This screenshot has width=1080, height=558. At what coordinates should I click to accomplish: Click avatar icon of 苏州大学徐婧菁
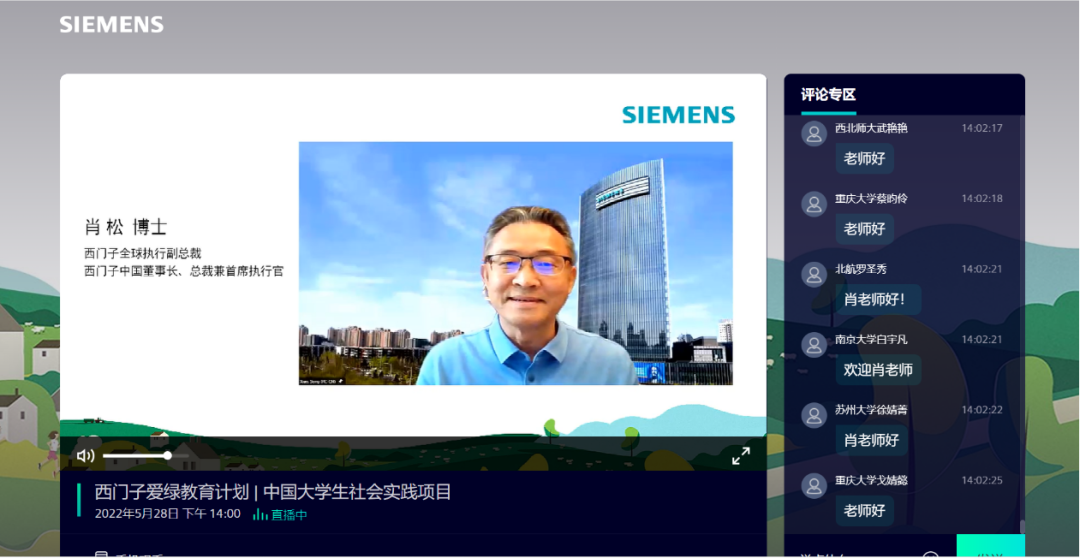[x=813, y=415]
